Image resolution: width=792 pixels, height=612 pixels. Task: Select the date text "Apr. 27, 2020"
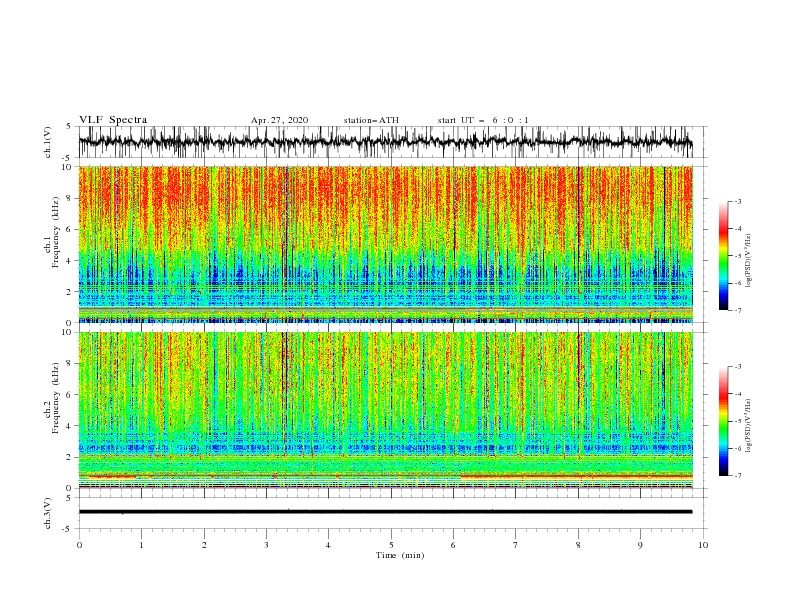(279, 120)
